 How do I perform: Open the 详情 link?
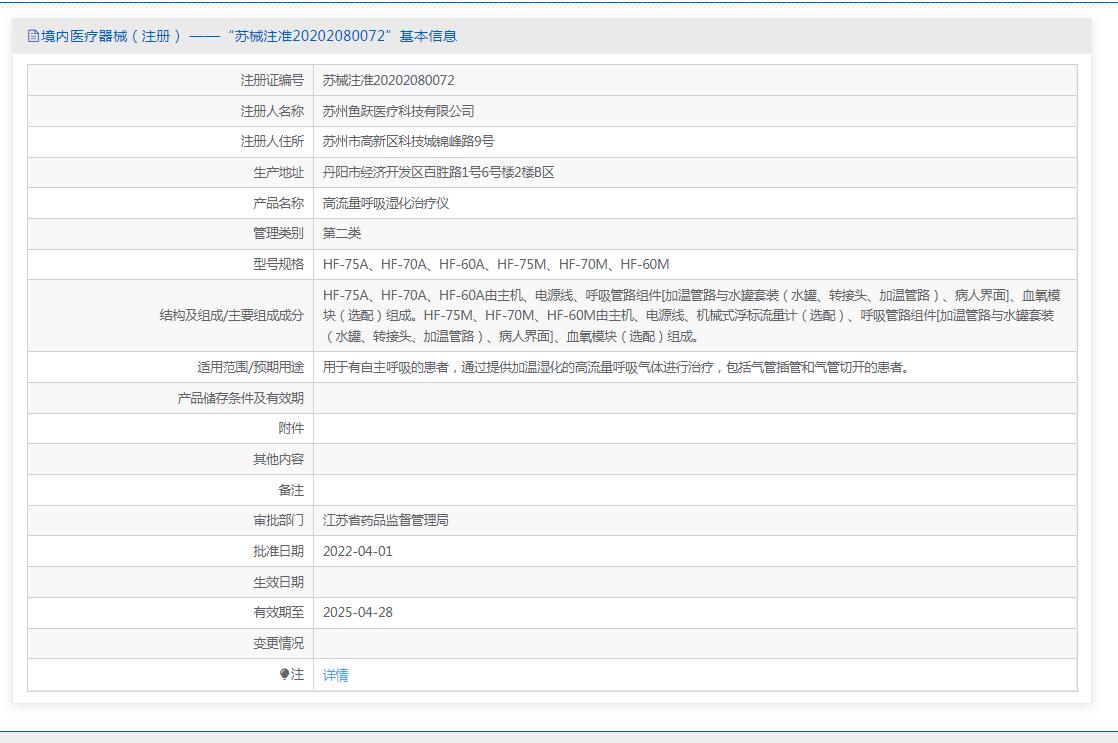336,675
